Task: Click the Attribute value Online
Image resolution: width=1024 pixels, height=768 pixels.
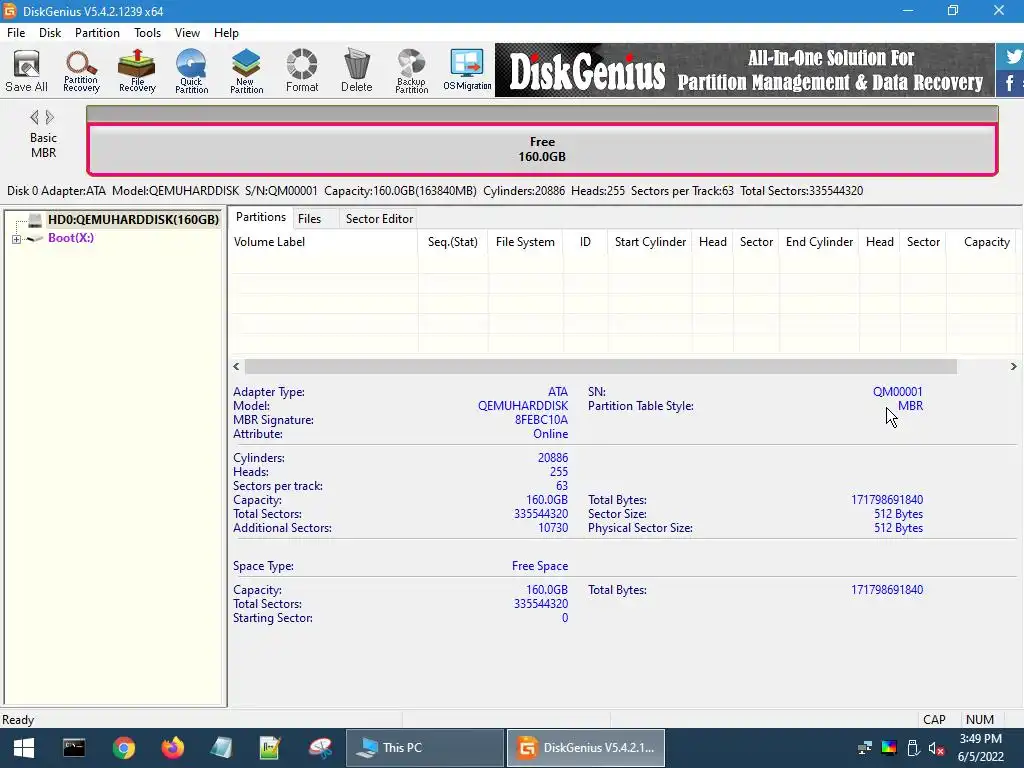Action: [x=551, y=434]
